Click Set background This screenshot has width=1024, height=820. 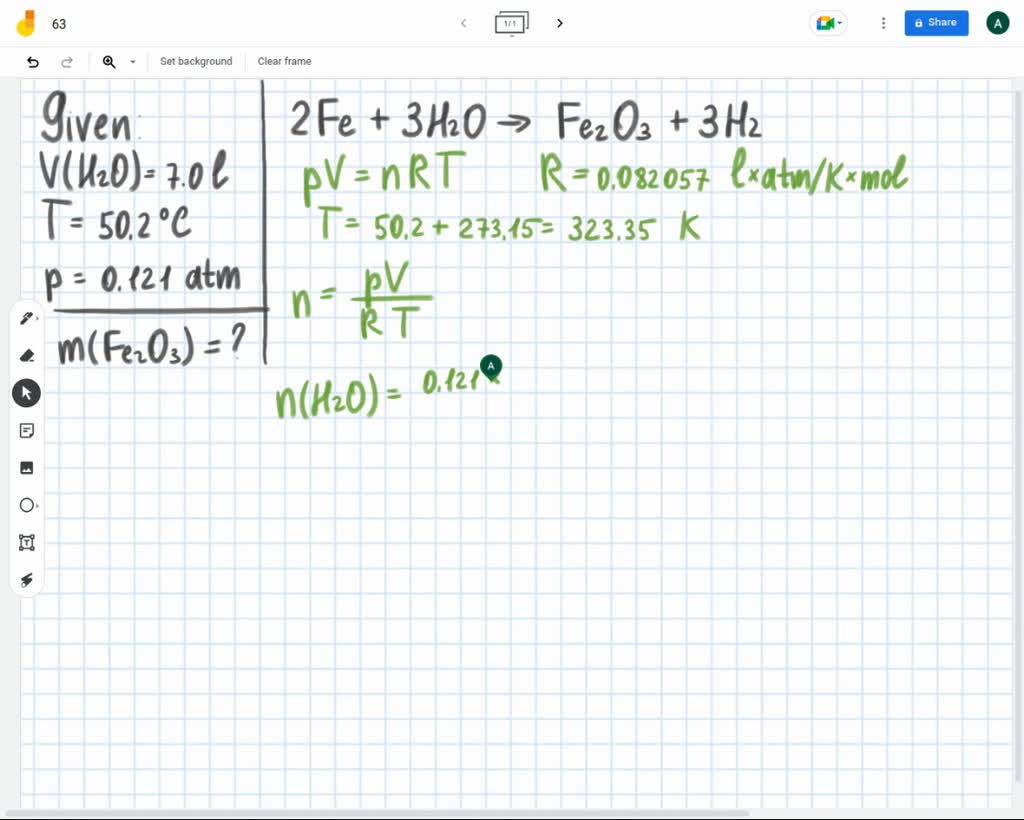[x=196, y=61]
